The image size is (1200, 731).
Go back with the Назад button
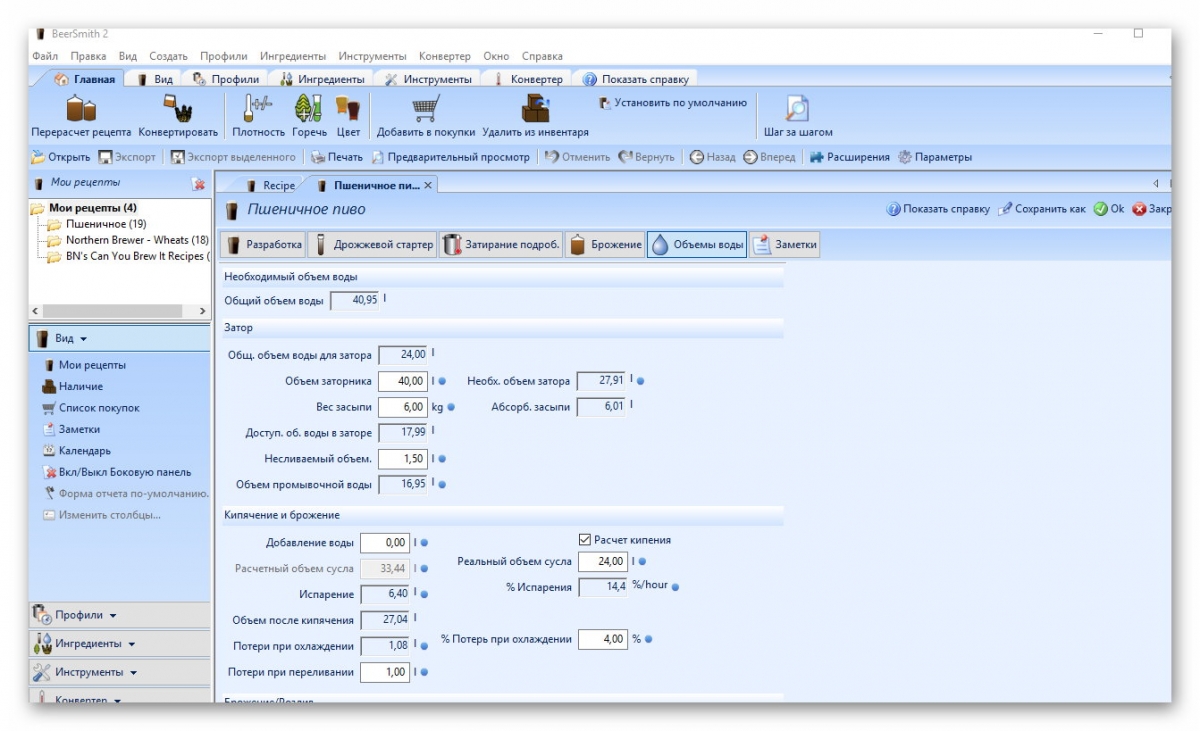713,157
